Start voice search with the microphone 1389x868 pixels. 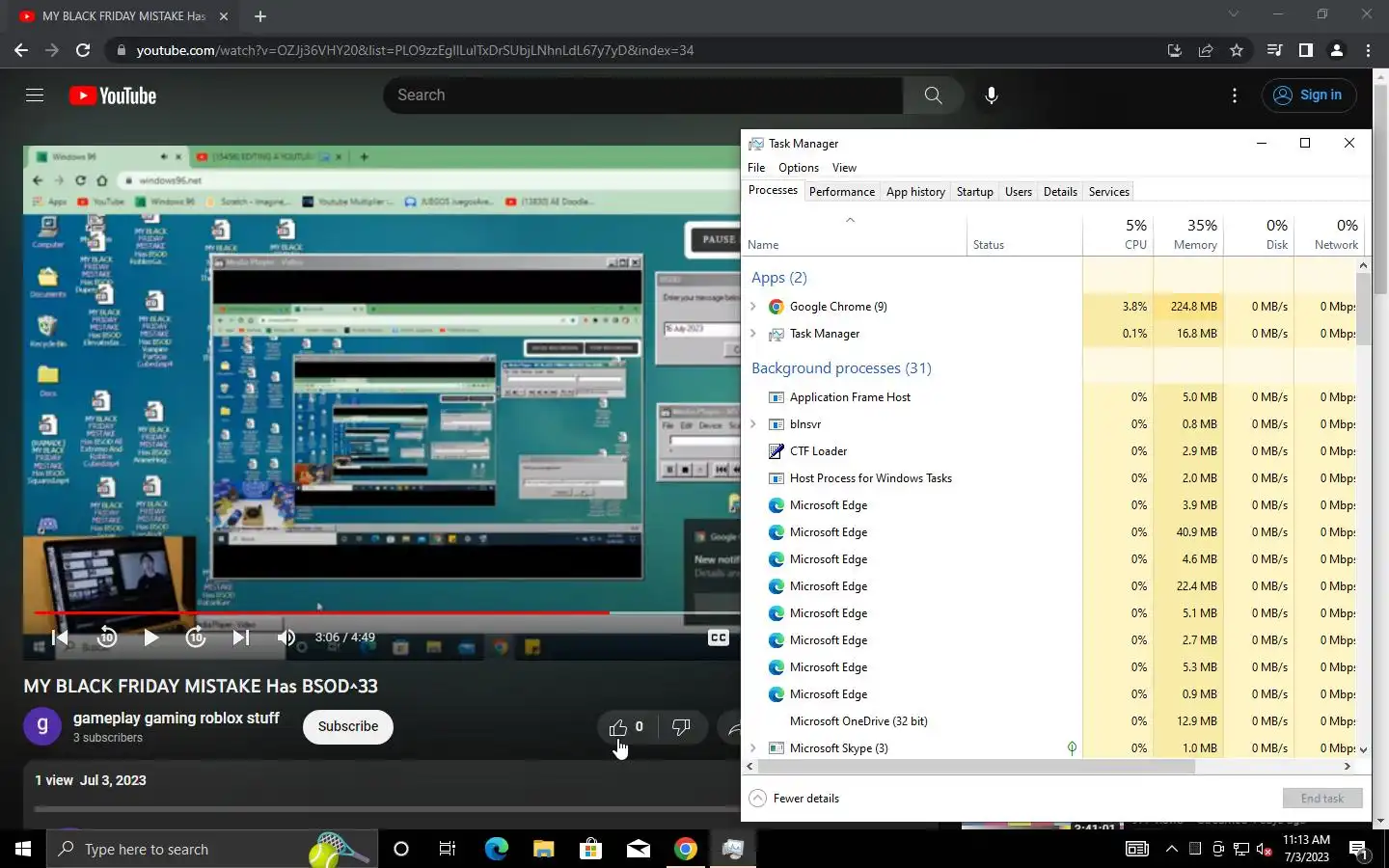(x=991, y=95)
